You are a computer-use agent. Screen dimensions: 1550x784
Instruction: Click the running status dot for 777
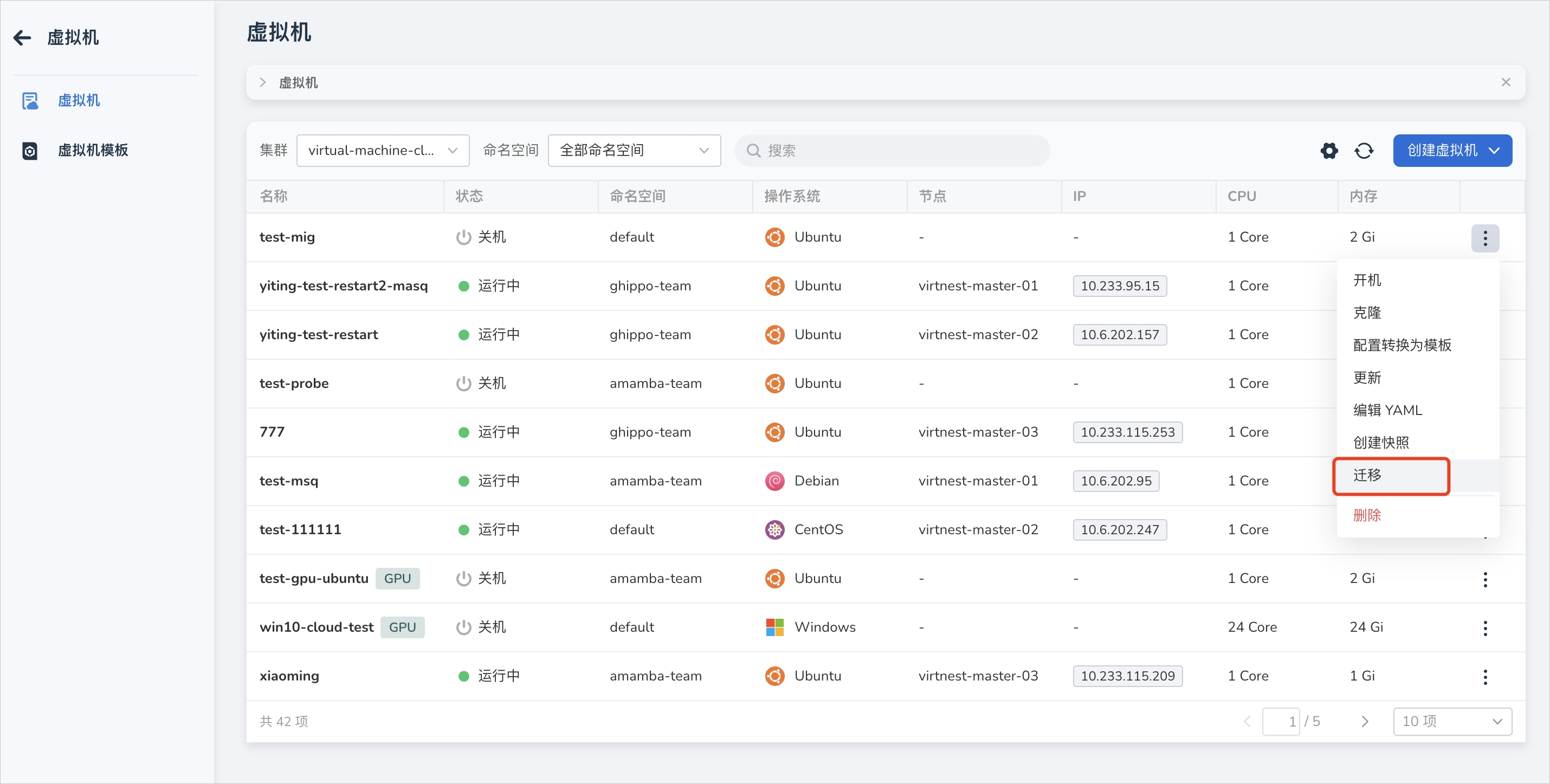tap(463, 432)
